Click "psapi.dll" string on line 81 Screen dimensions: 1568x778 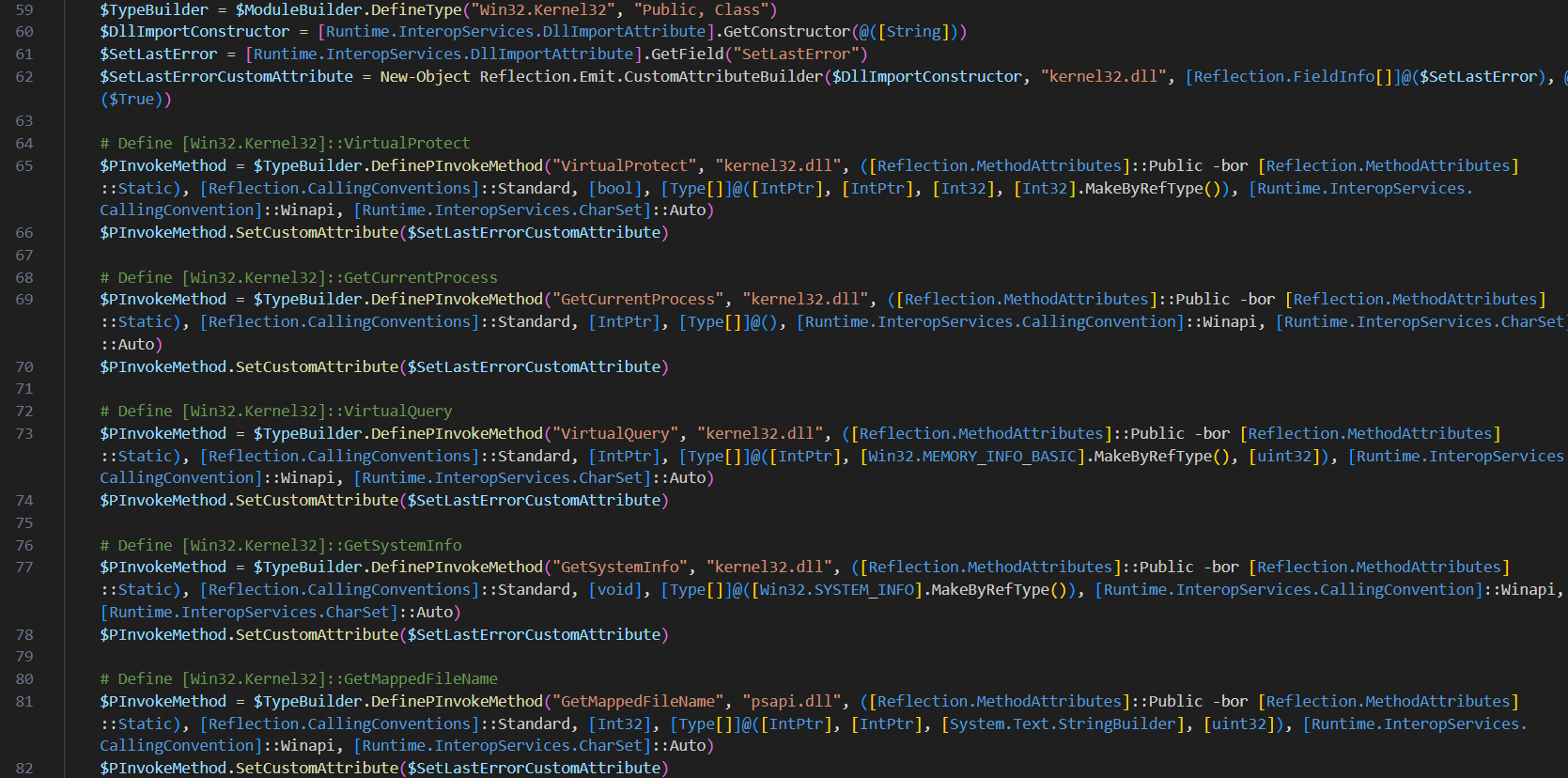click(787, 701)
